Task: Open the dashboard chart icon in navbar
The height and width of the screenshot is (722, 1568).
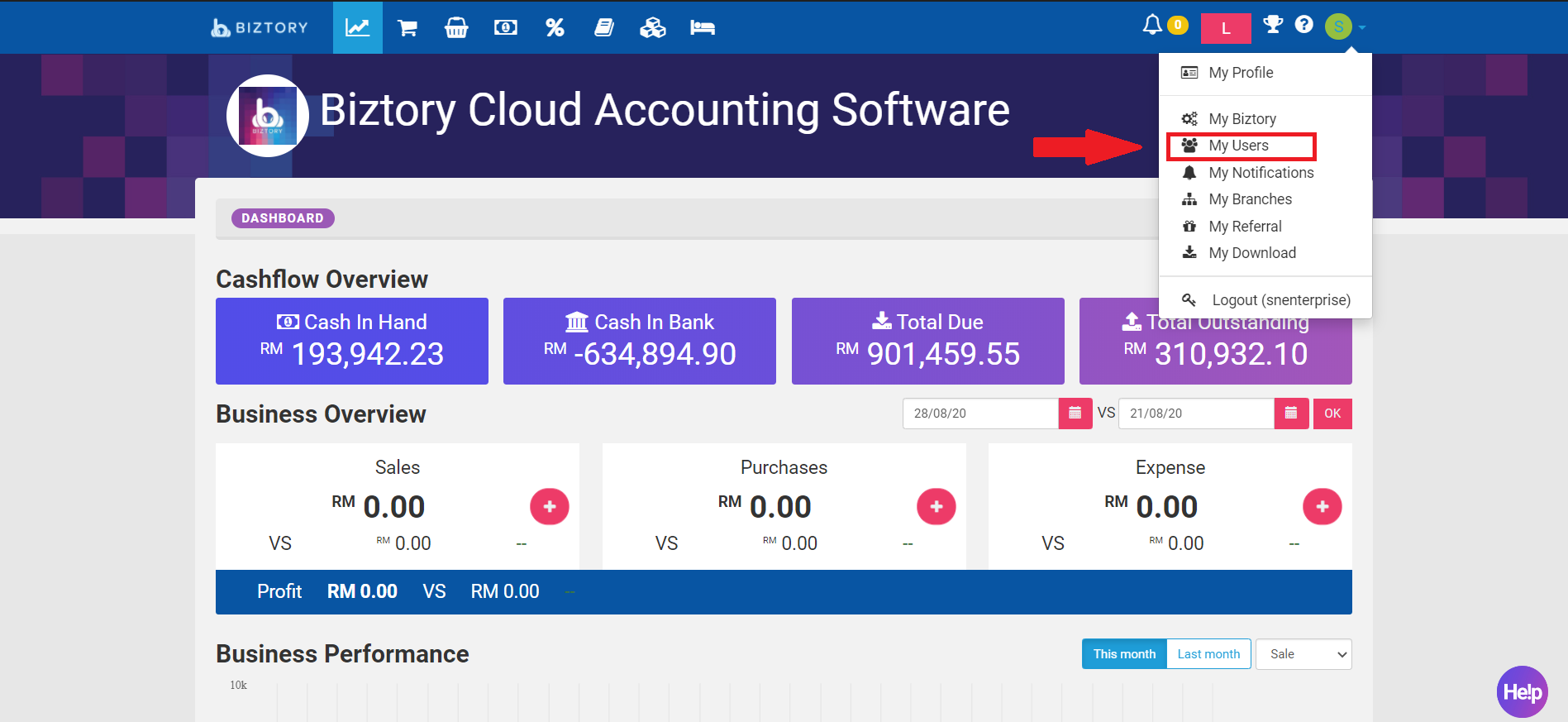Action: click(x=357, y=27)
